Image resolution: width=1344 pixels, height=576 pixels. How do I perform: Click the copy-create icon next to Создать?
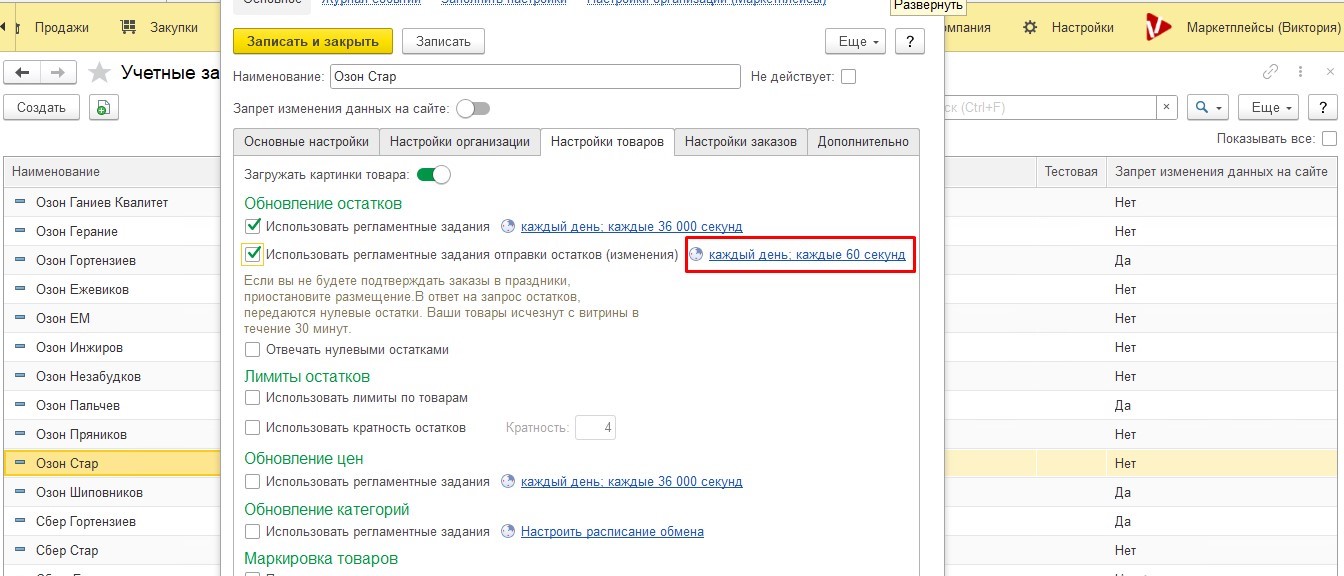[104, 107]
